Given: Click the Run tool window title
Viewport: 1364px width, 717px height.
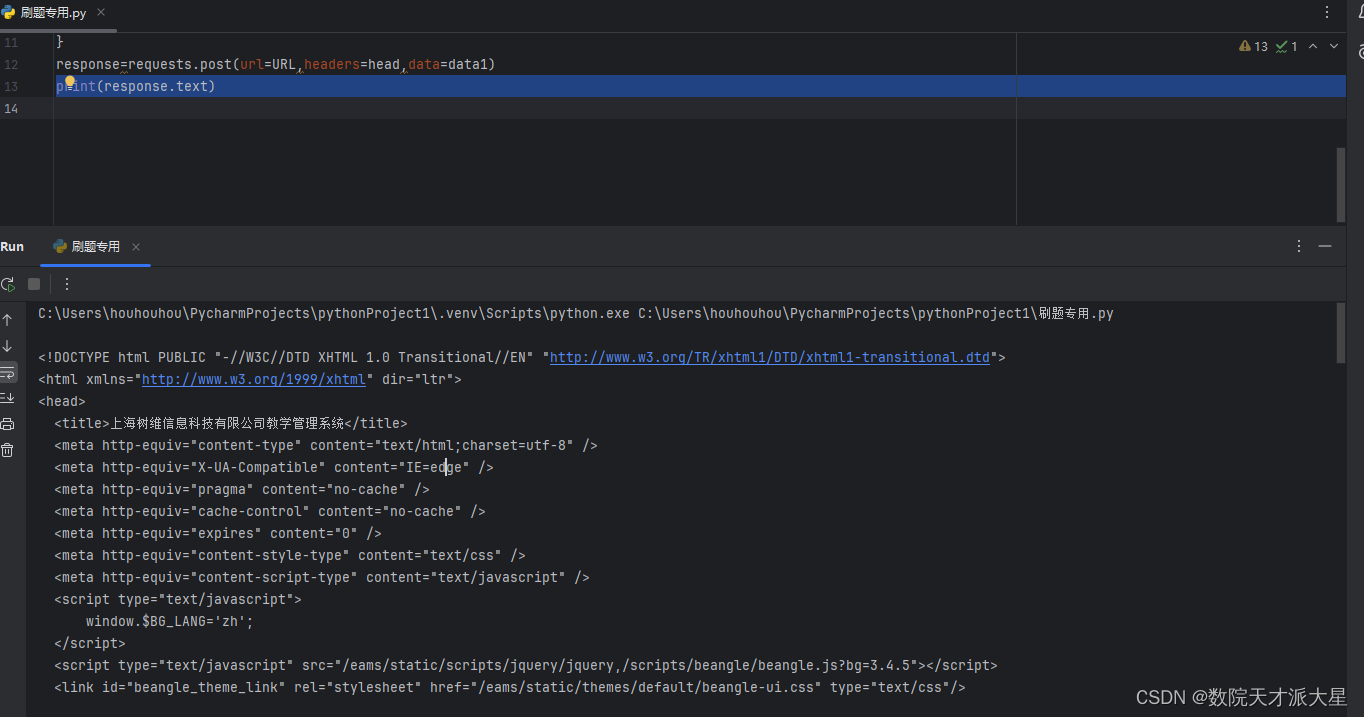Looking at the screenshot, I should tap(12, 246).
